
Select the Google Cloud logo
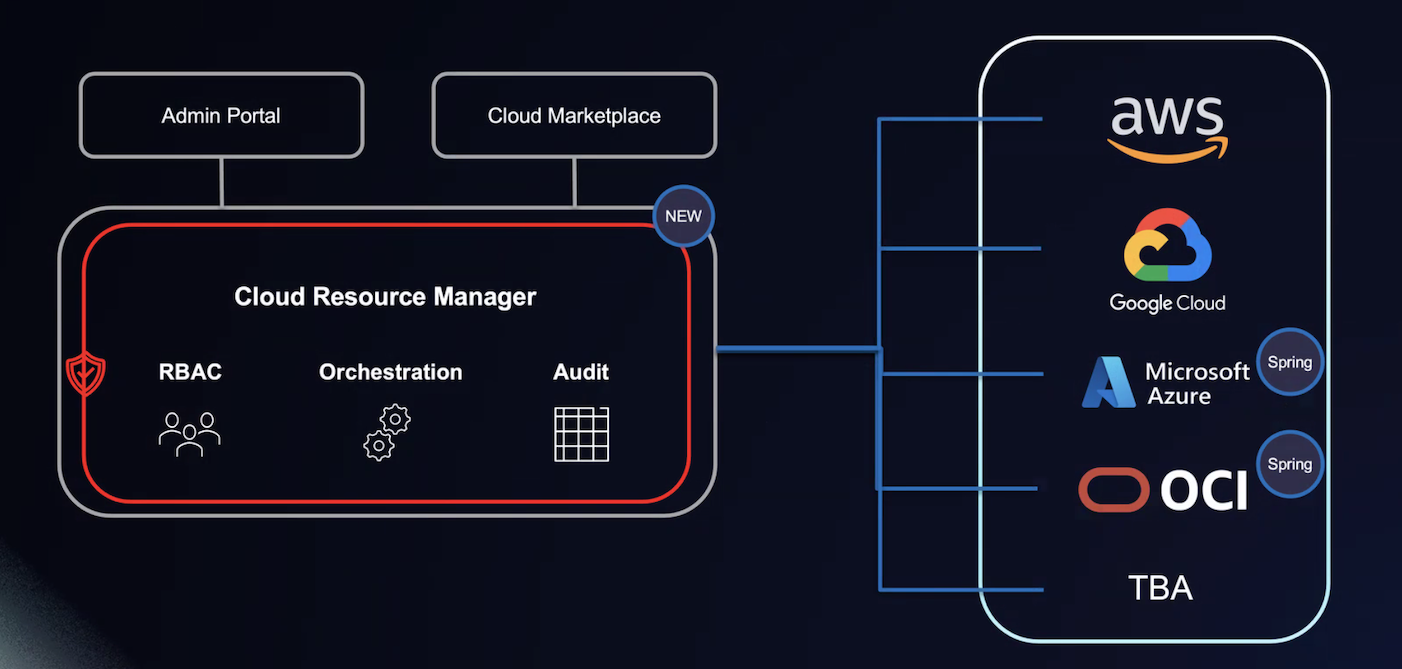coord(1167,247)
